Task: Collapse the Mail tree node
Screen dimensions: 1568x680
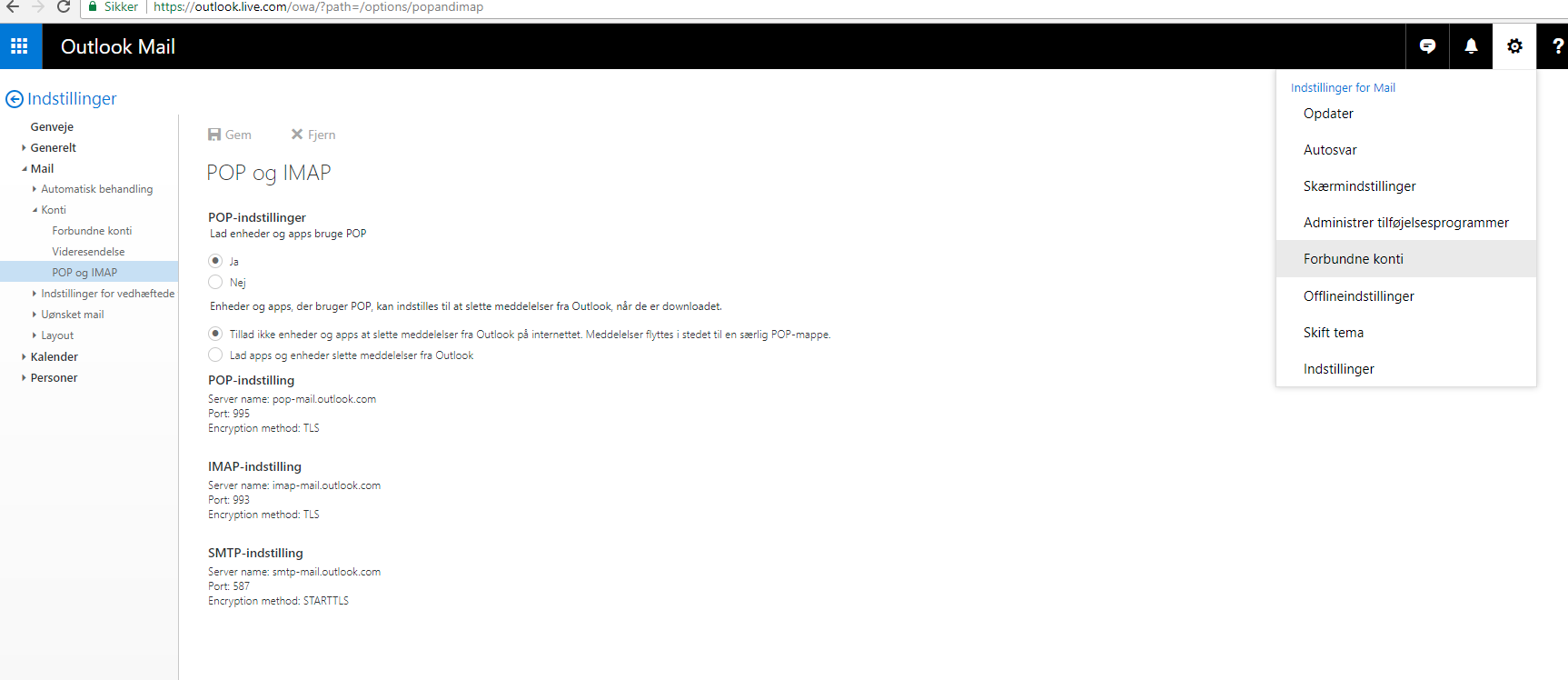Action: click(x=24, y=168)
